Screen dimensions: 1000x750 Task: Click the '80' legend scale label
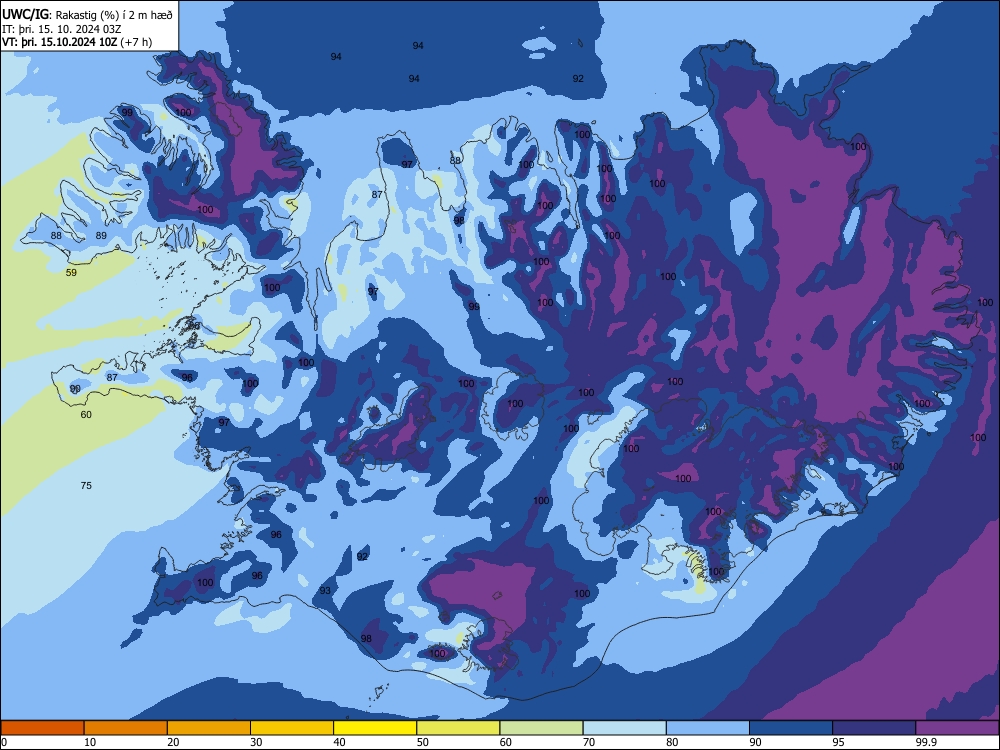[672, 742]
